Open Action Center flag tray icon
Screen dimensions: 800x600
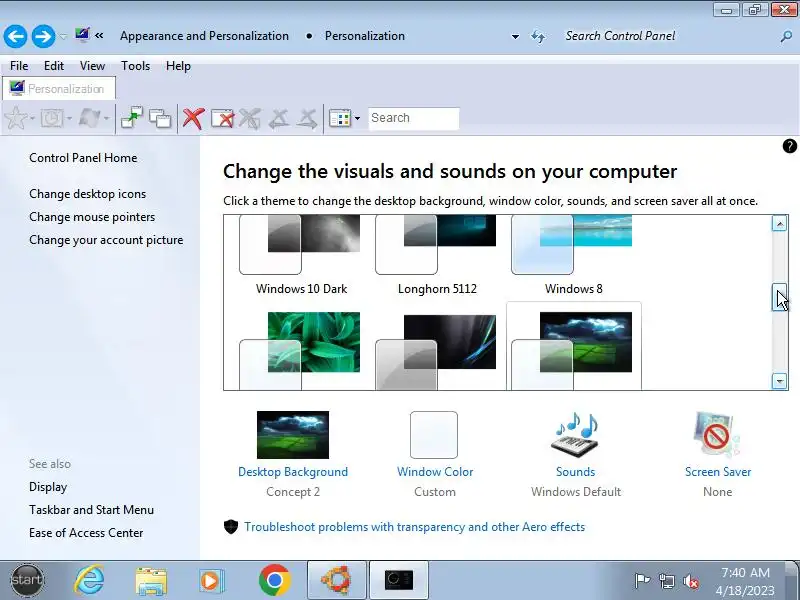642,581
